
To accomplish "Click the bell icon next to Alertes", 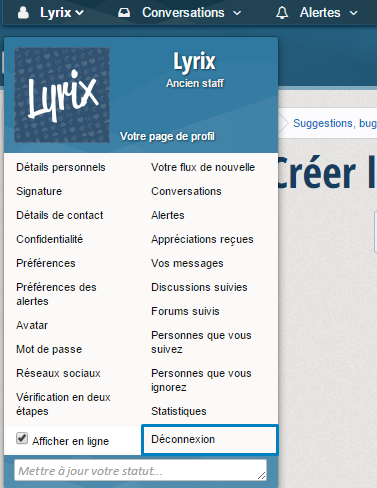I will coord(282,13).
